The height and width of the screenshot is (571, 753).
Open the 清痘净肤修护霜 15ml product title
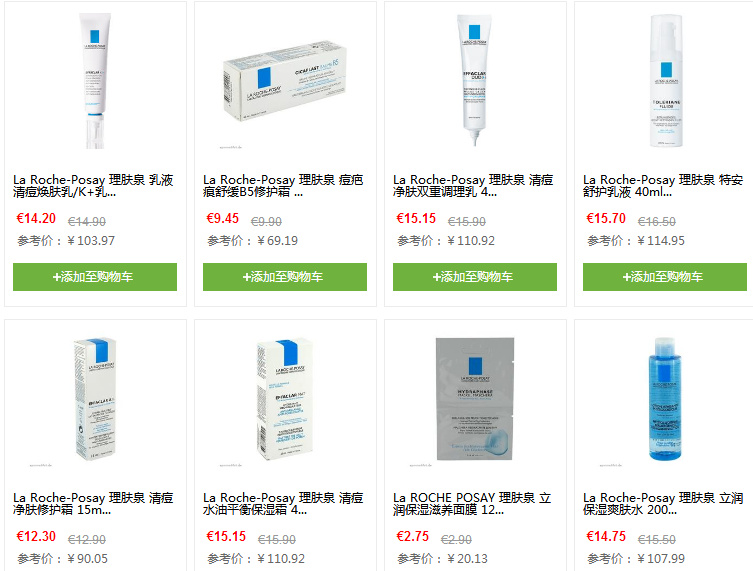pyautogui.click(x=93, y=504)
